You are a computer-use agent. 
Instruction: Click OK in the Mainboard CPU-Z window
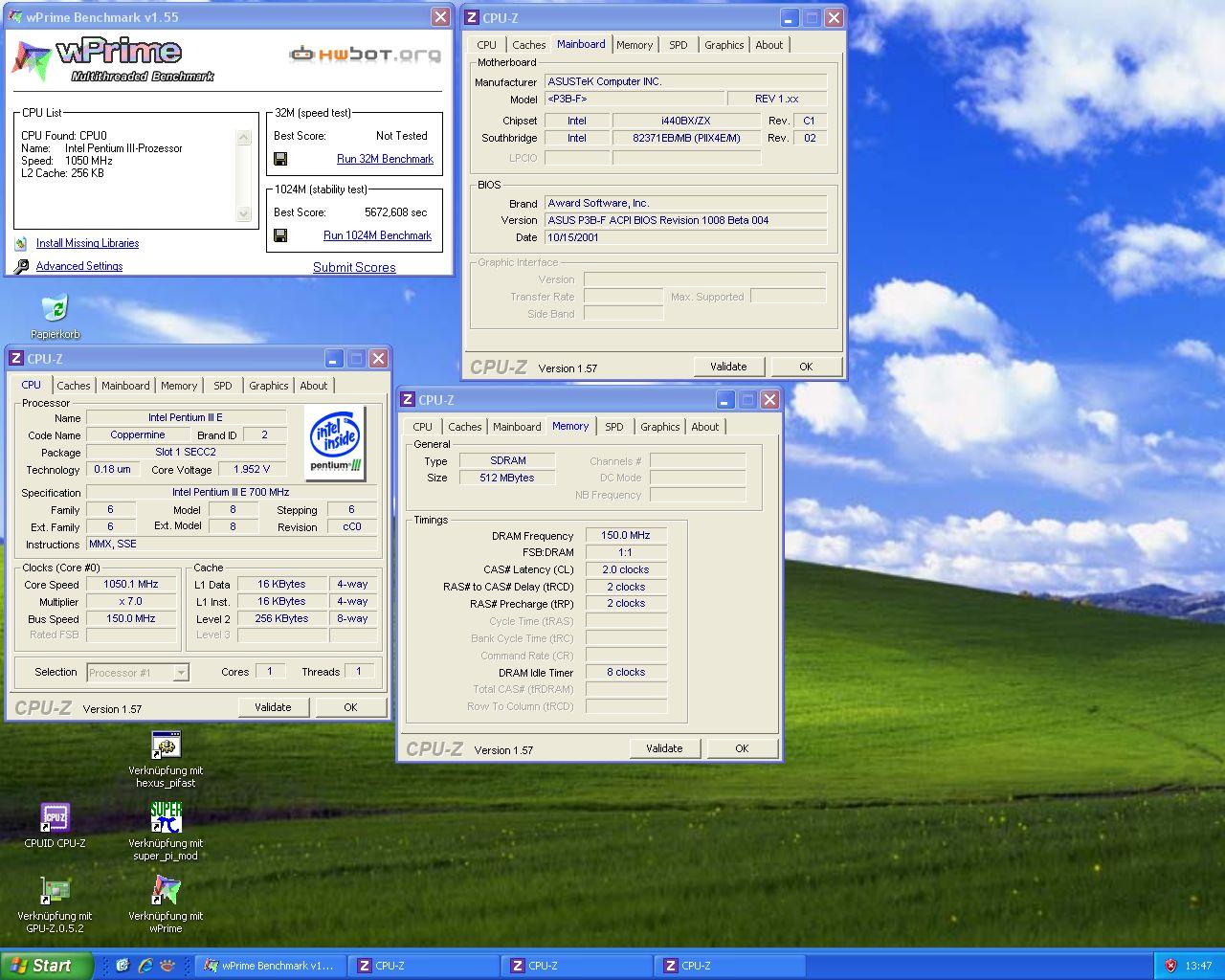click(x=806, y=367)
